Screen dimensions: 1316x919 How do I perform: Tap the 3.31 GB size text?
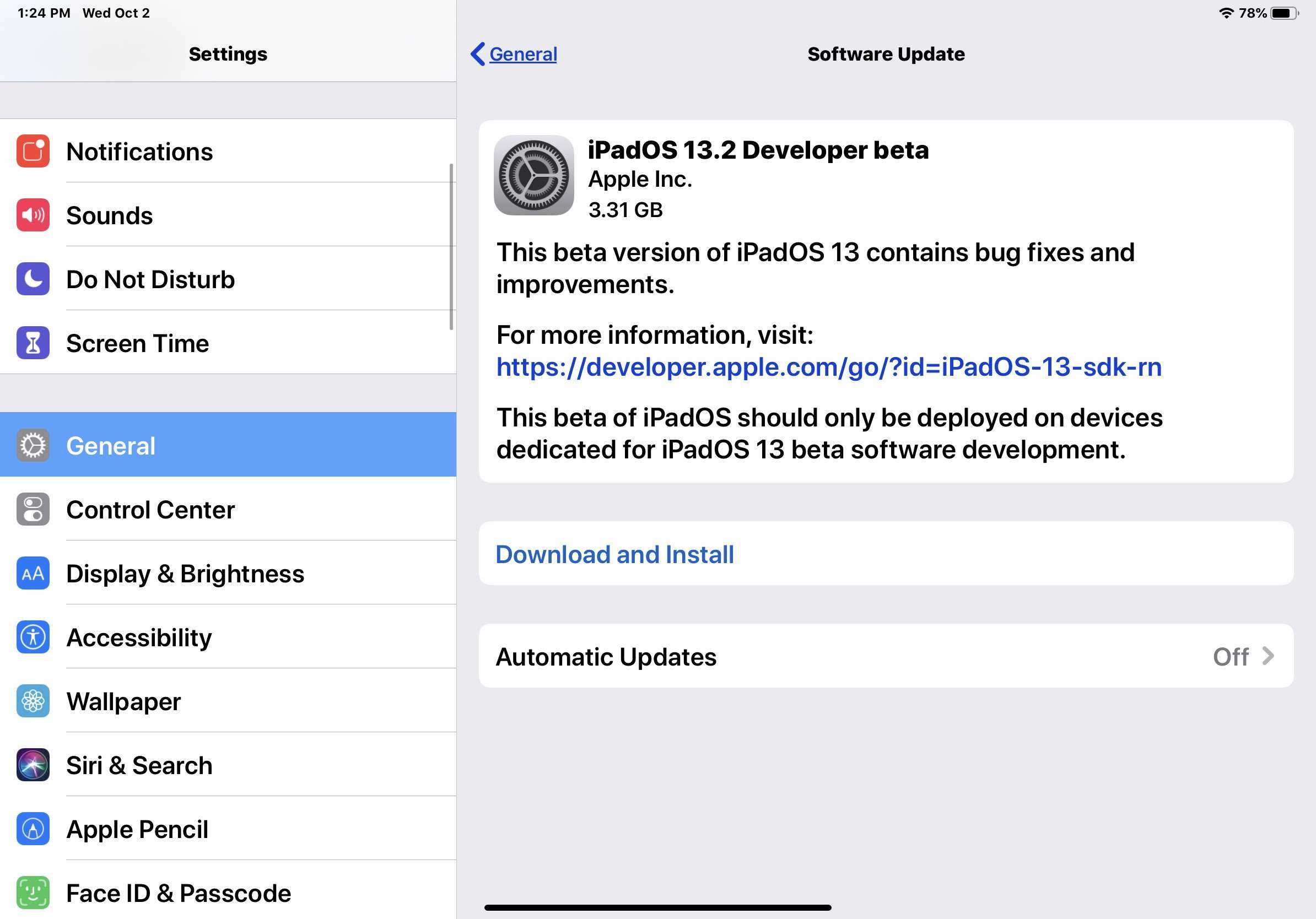(625, 210)
